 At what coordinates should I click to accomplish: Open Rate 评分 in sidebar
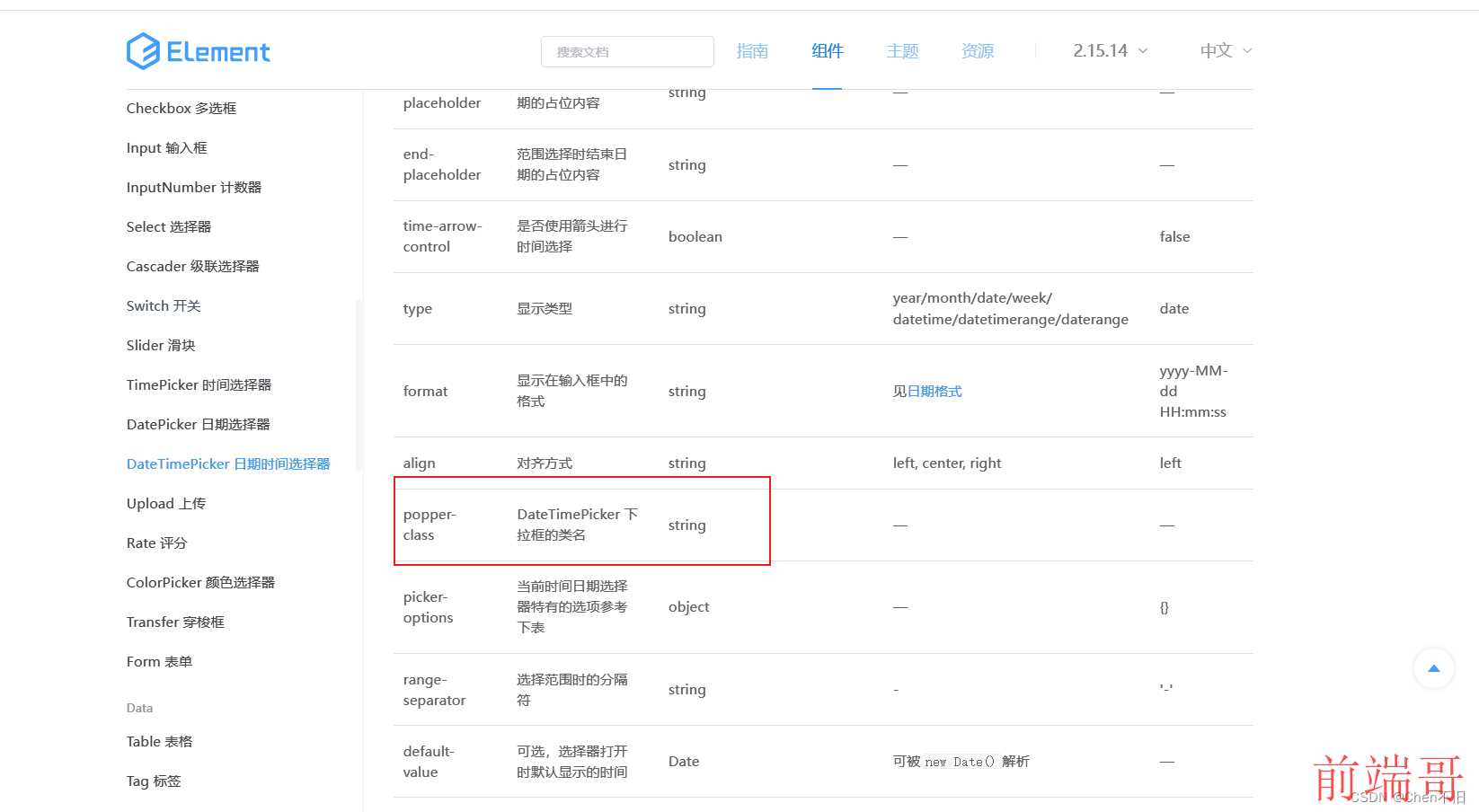tap(157, 543)
